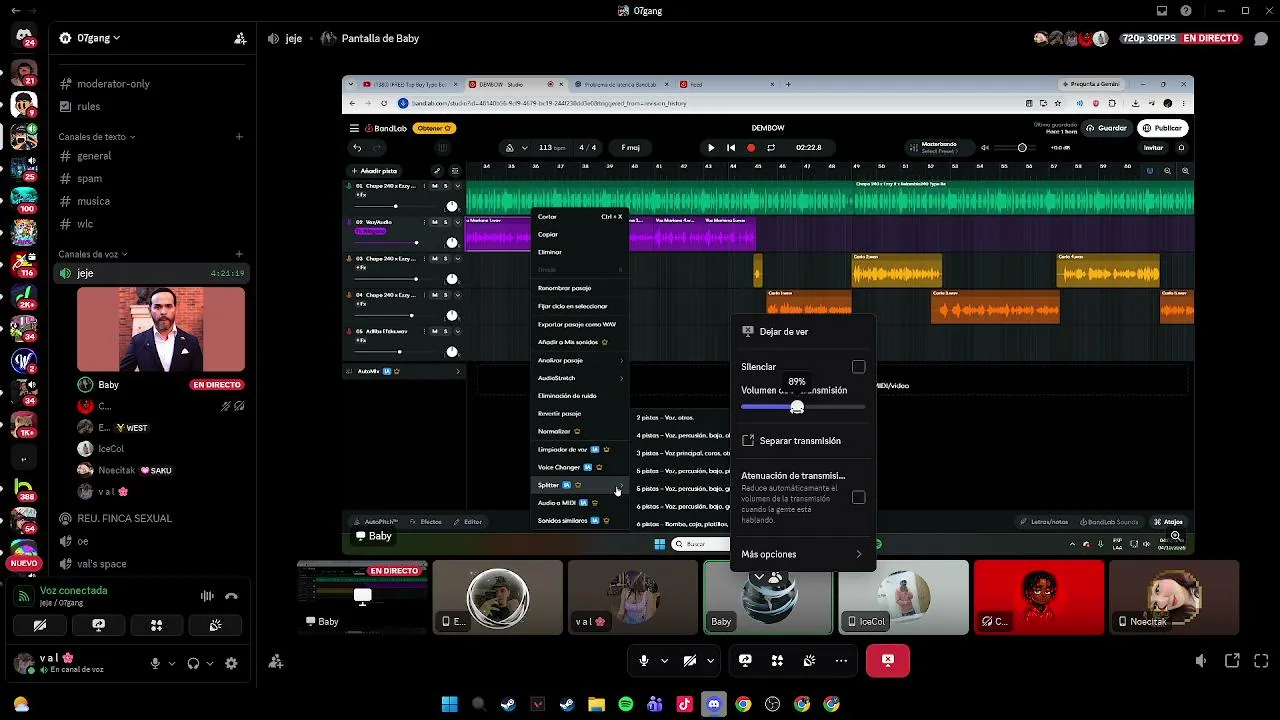Screen dimensions: 1280x720
Task: Collapse the Canales de voz category
Action: click(x=92, y=254)
